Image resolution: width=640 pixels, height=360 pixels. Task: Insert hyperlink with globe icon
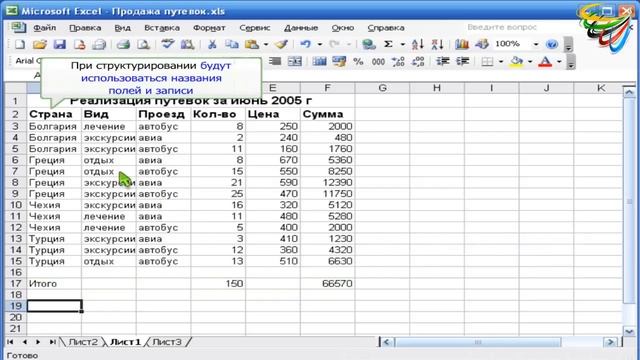tap(369, 44)
